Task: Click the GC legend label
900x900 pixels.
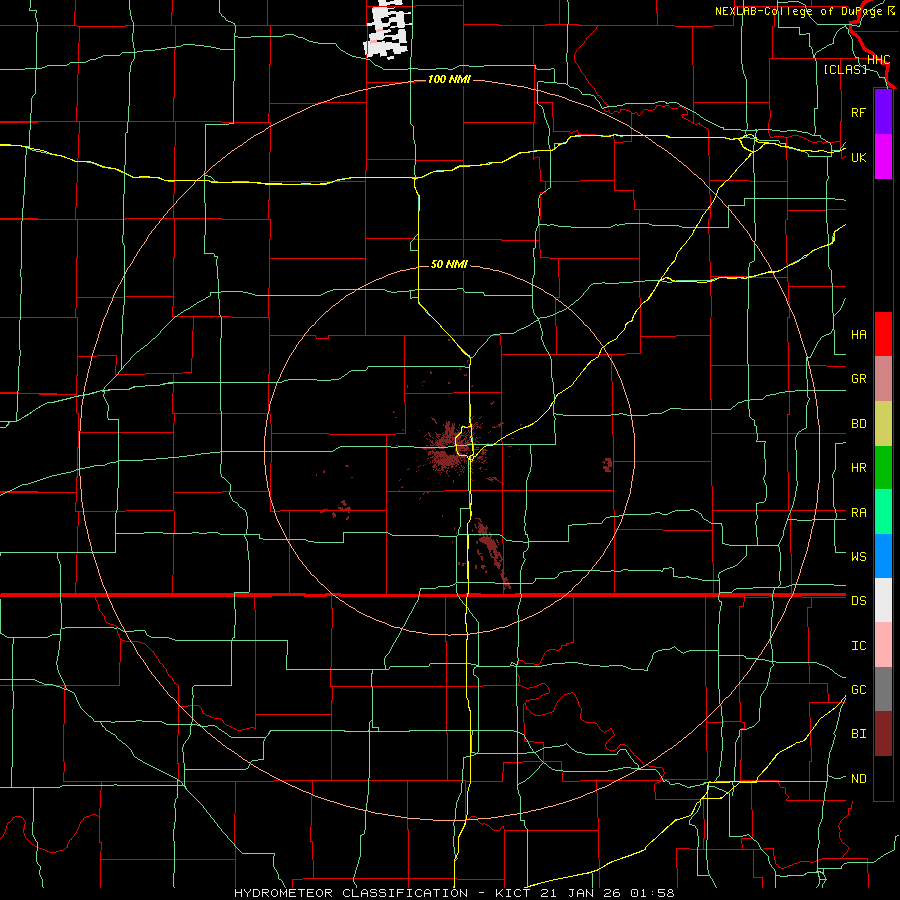Action: [858, 689]
